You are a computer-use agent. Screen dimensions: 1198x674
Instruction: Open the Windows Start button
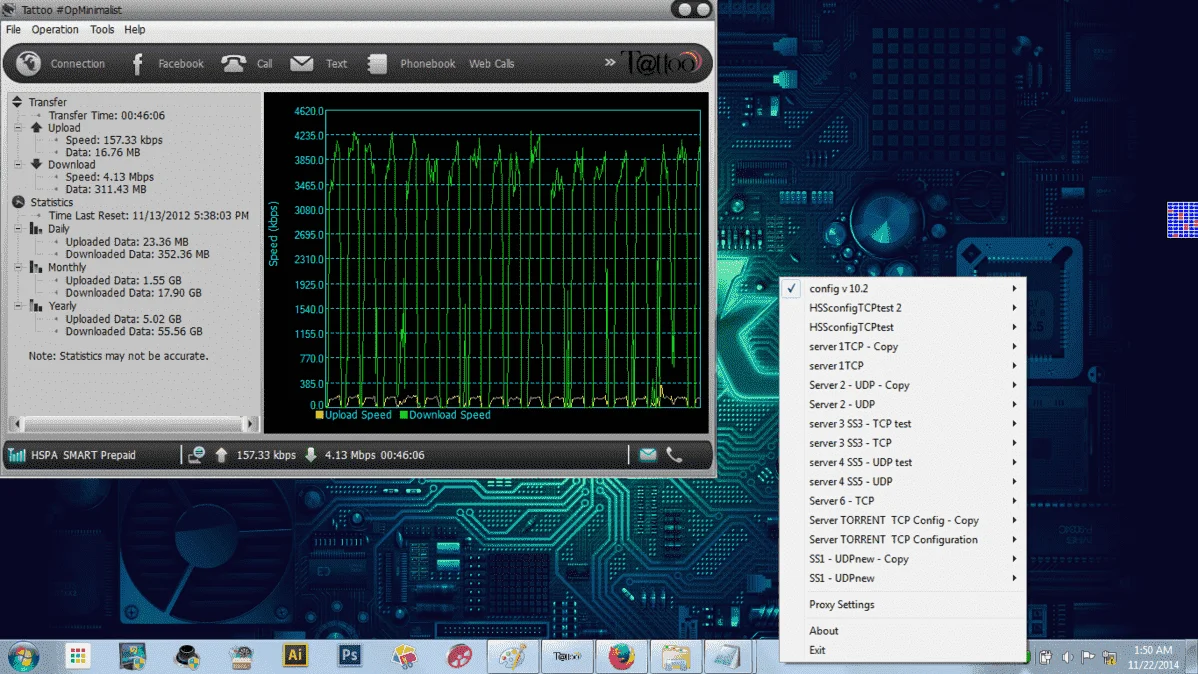pos(24,657)
